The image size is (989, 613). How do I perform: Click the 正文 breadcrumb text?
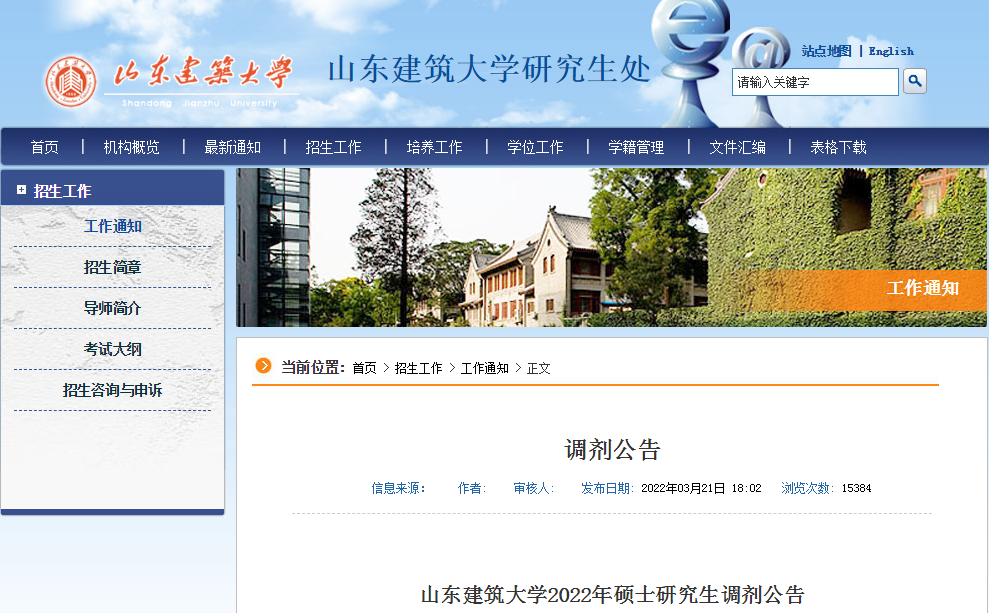point(539,368)
